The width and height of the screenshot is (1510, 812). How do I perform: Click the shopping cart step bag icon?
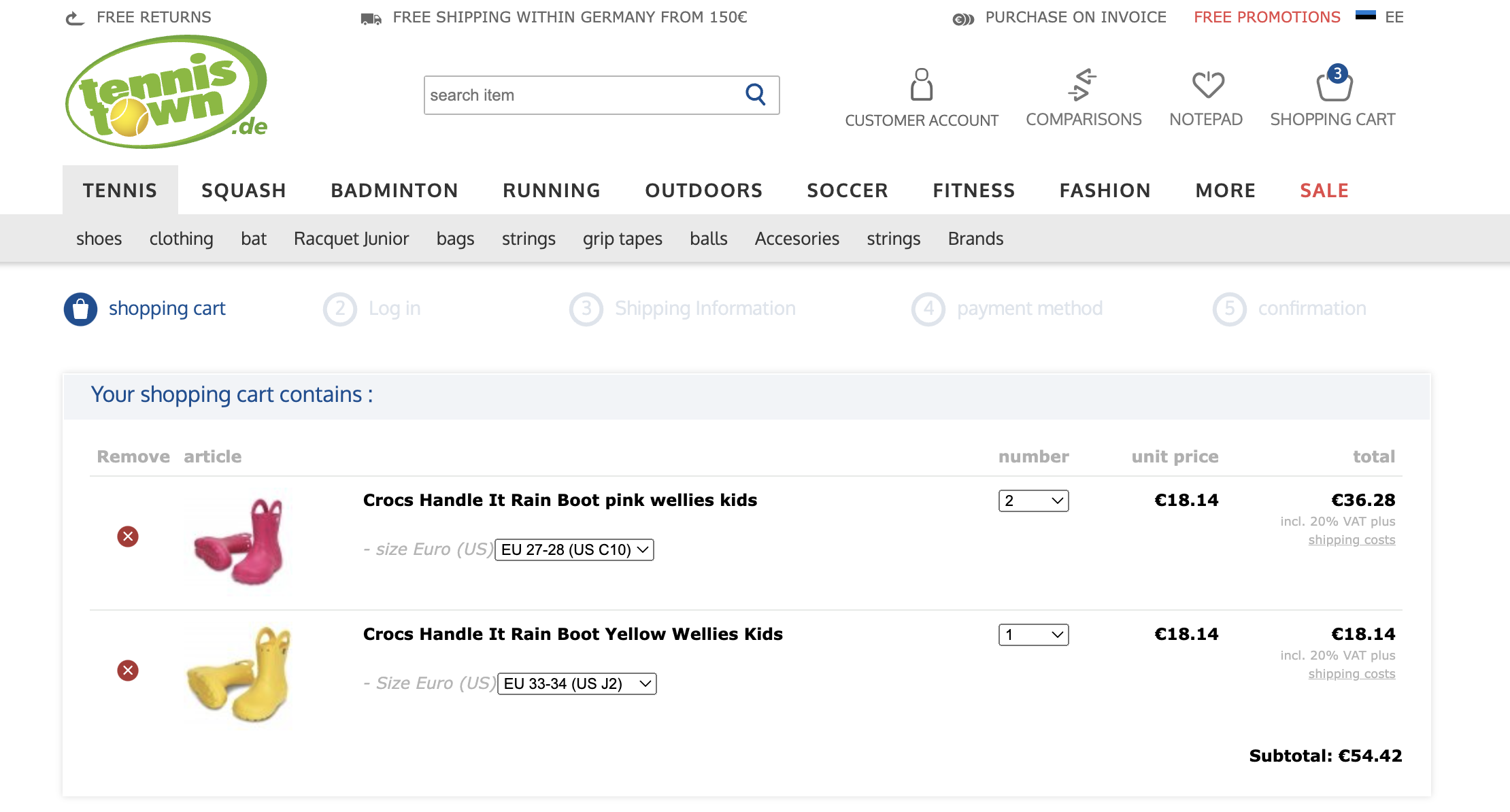point(80,309)
